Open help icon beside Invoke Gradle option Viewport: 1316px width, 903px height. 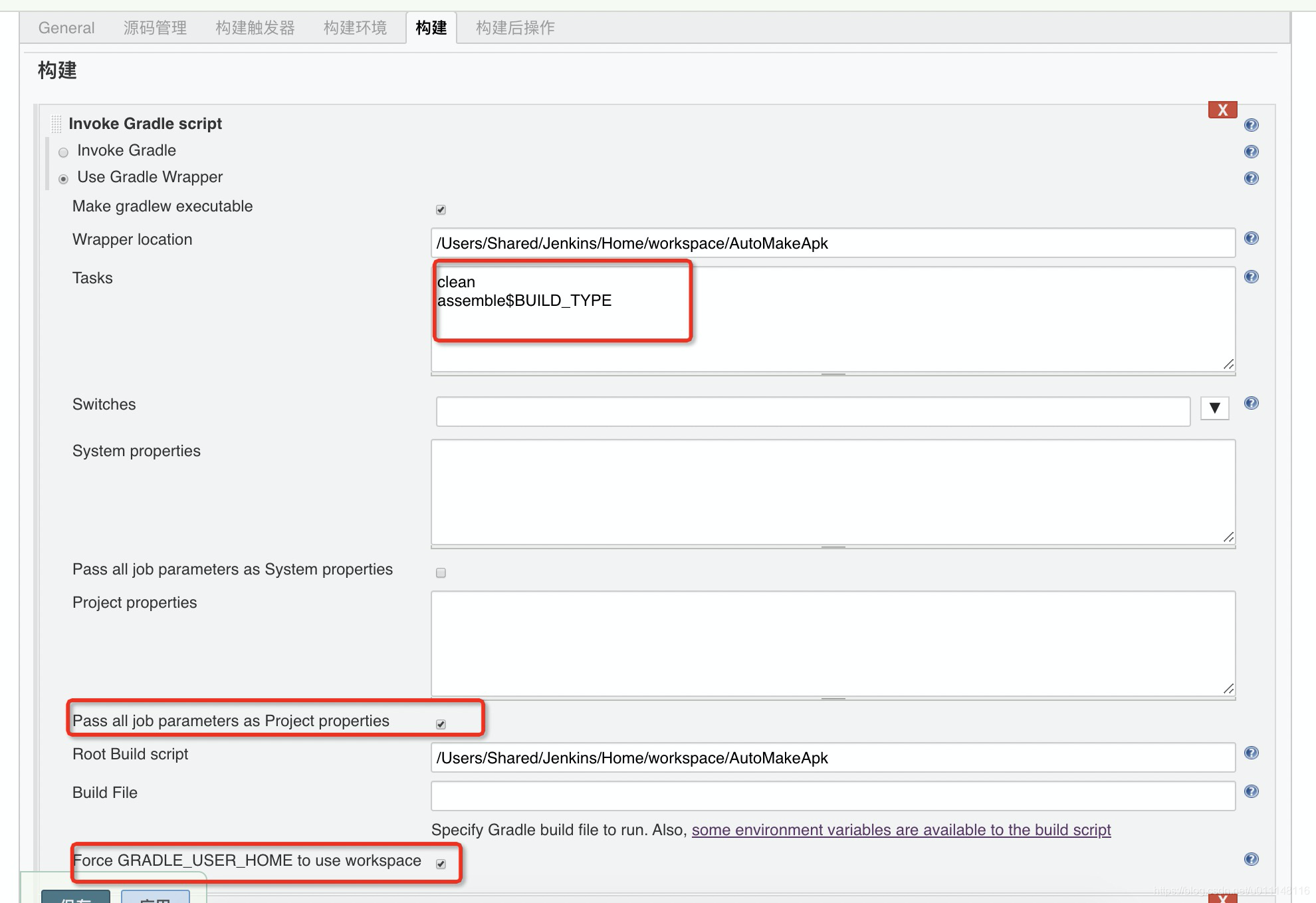[x=1251, y=152]
